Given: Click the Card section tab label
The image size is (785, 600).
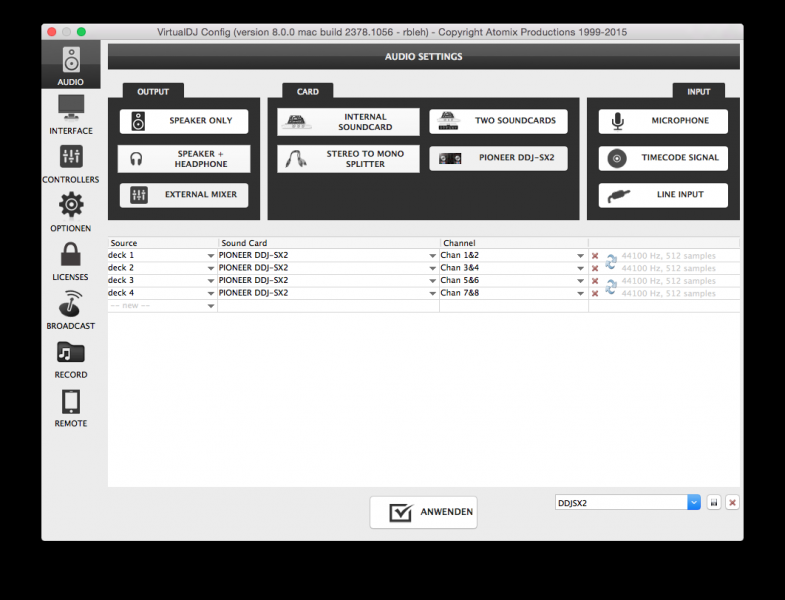Looking at the screenshot, I should pyautogui.click(x=307, y=92).
